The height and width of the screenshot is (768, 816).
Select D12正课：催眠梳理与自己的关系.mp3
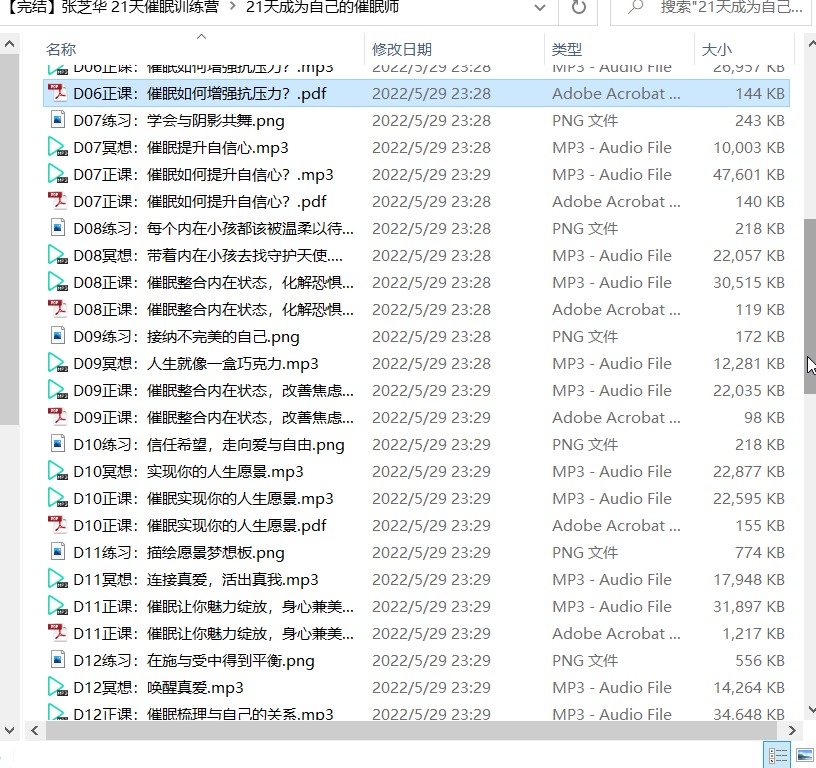[x=416, y=712]
